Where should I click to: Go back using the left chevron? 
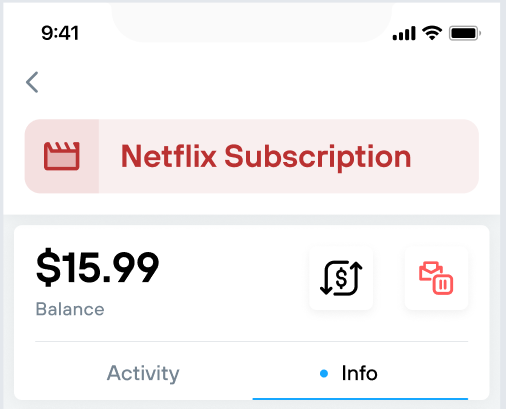(x=32, y=82)
